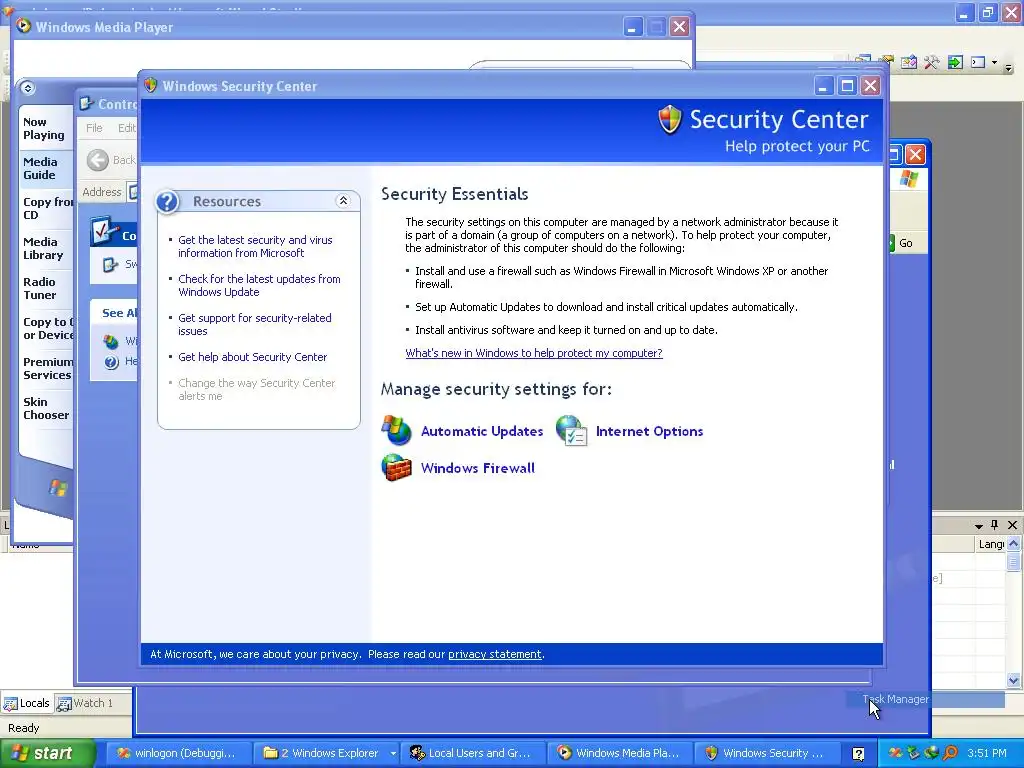The image size is (1024, 768).
Task: Open the 2 Windows Explorer taskbar group
Action: tap(328, 753)
